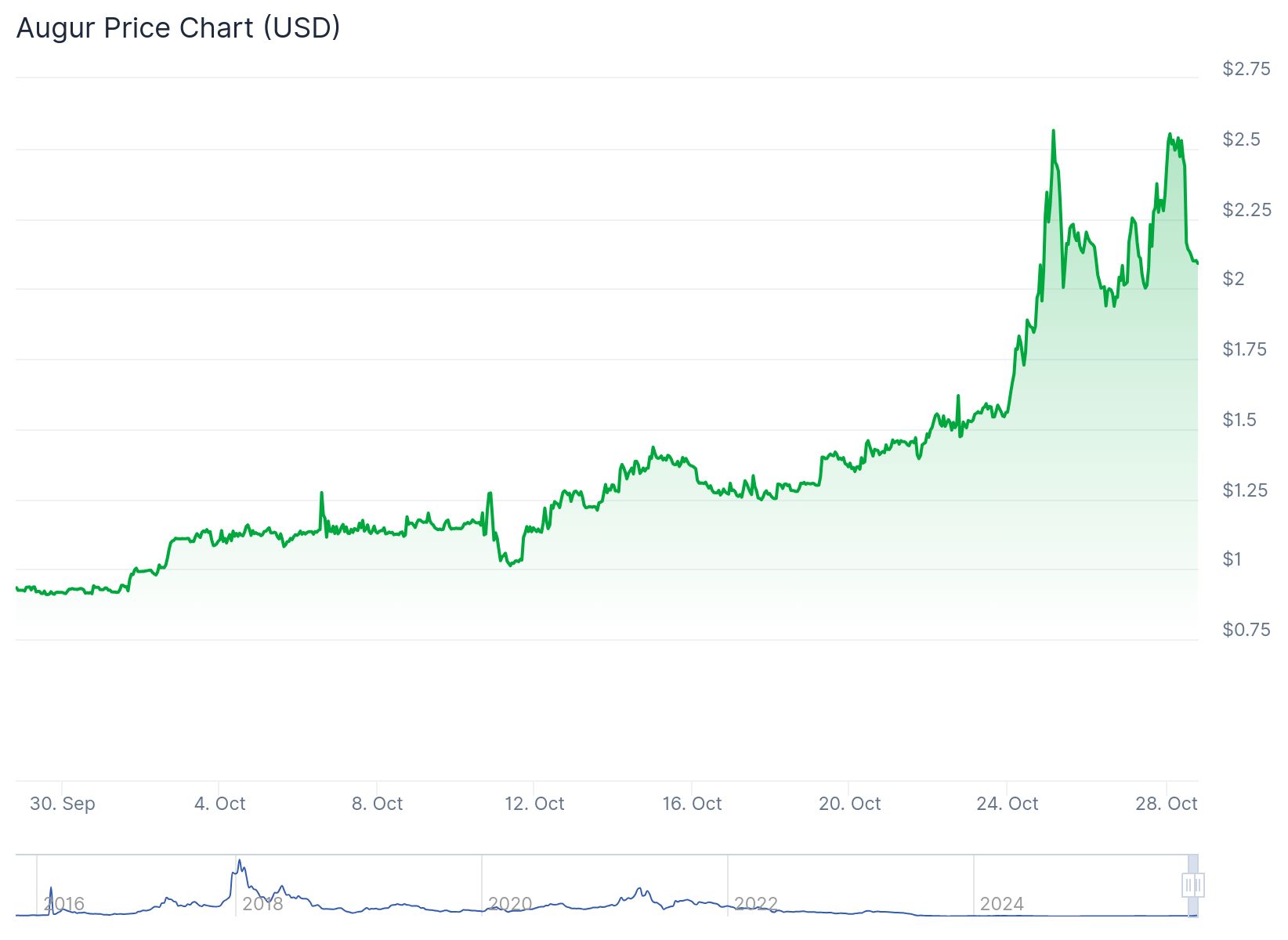Select the "8. Oct" x-axis tick label

pyautogui.click(x=377, y=804)
